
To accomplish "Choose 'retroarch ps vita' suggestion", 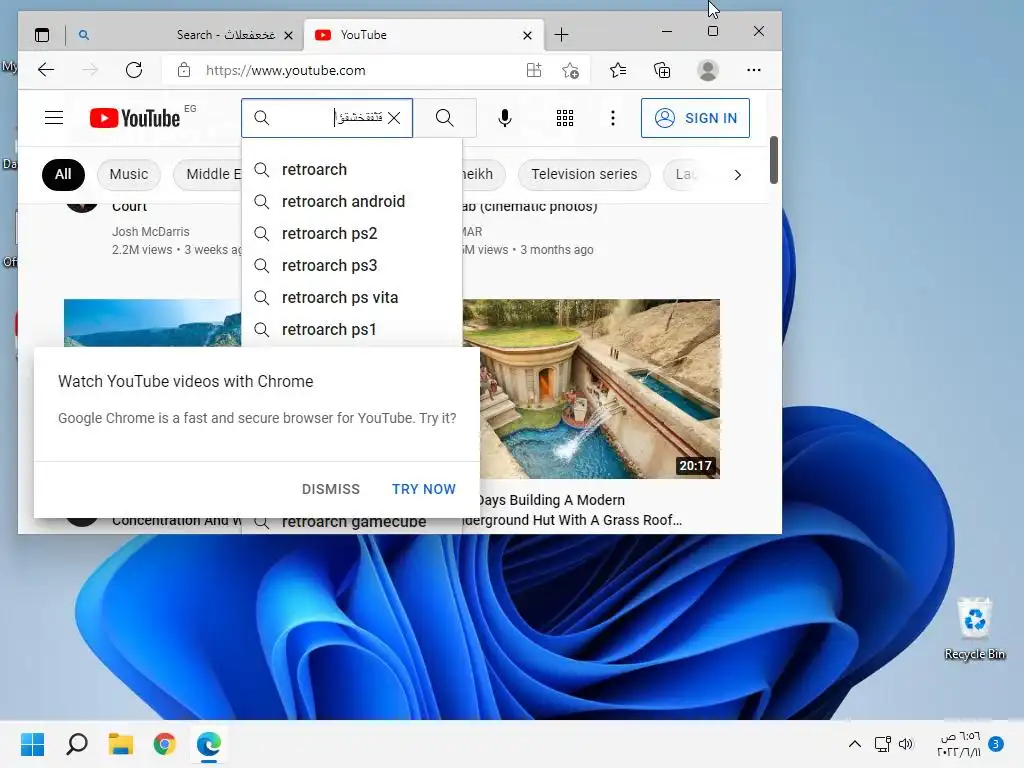I will click(352, 298).
